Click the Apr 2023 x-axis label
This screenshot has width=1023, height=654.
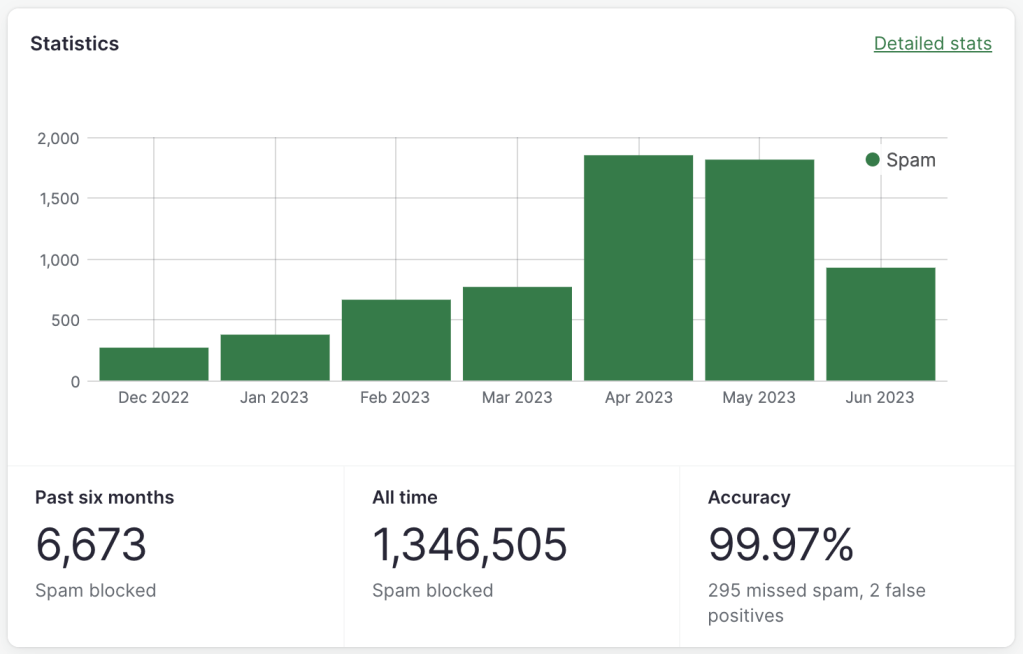[638, 398]
